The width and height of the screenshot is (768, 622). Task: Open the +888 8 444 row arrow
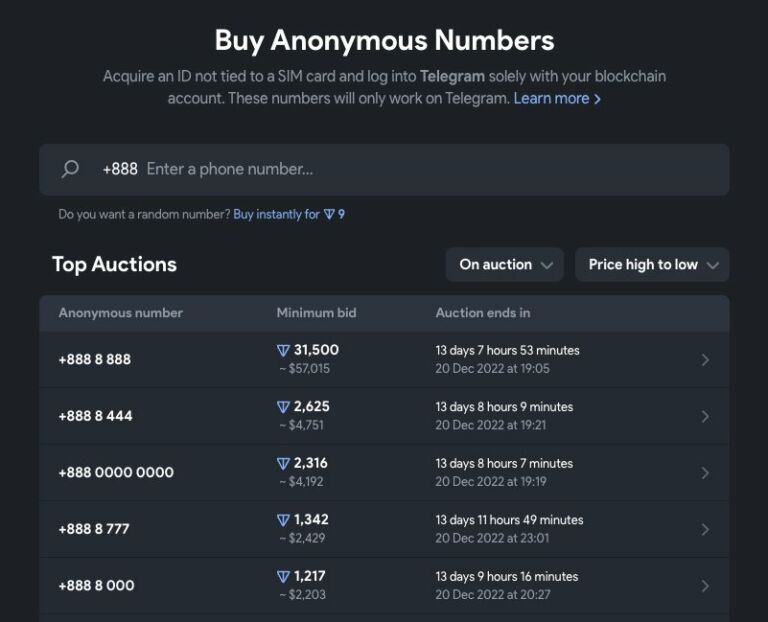tap(705, 416)
